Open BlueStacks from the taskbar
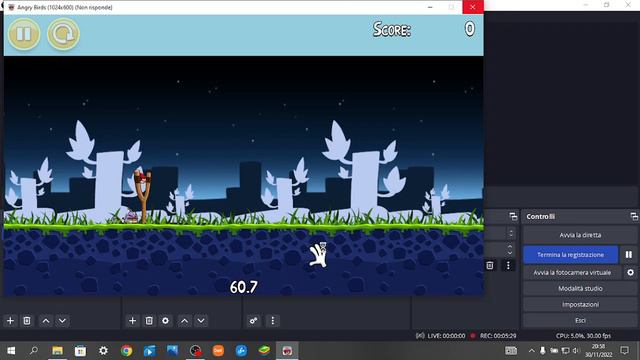Viewport: 640px width, 360px height. [264, 351]
